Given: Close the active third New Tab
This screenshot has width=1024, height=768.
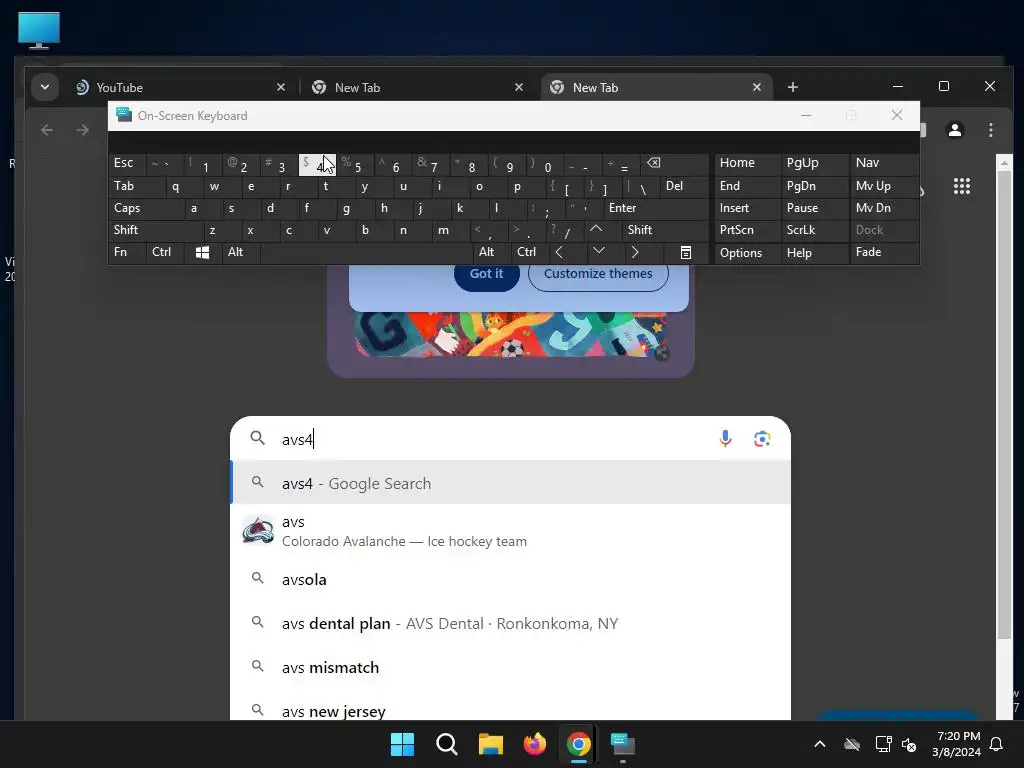Looking at the screenshot, I should [757, 87].
